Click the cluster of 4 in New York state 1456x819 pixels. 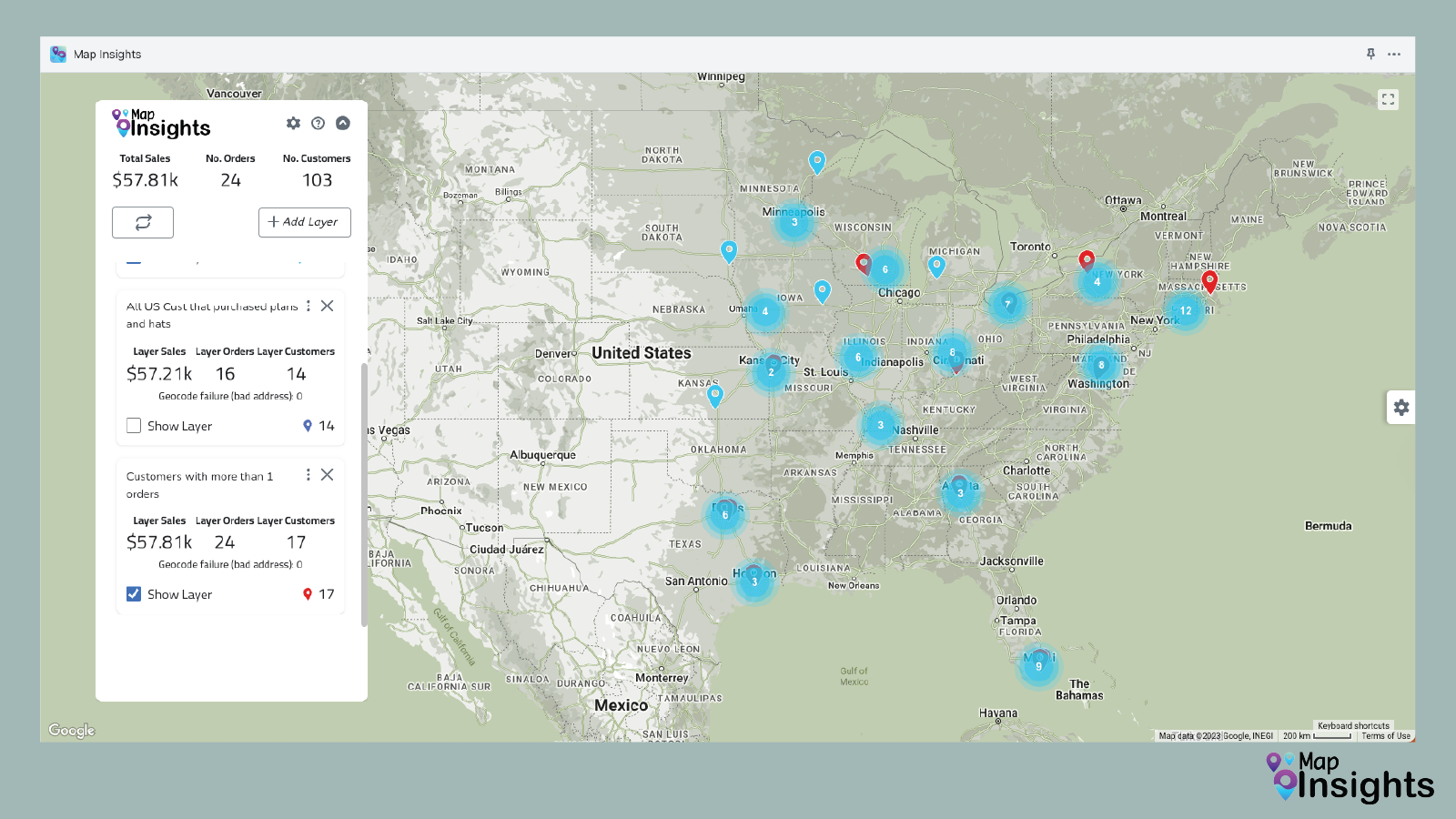(1097, 282)
